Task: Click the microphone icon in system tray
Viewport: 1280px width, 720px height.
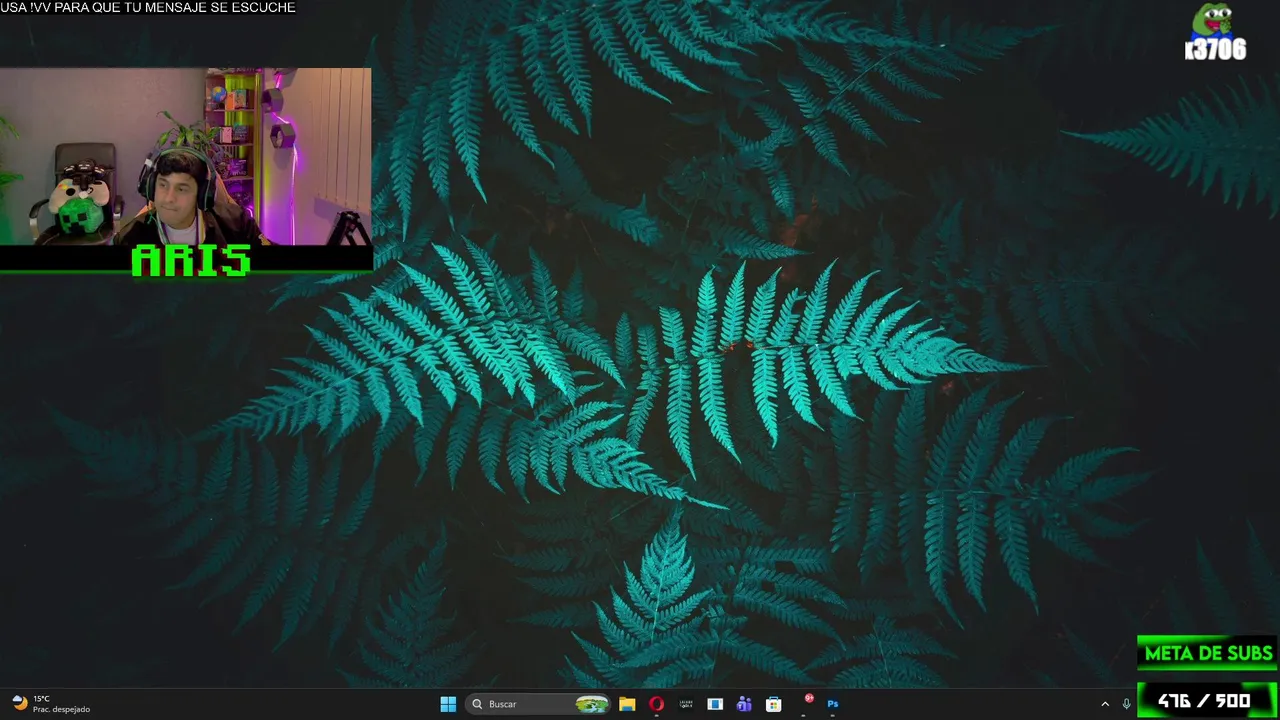Action: pos(1126,704)
